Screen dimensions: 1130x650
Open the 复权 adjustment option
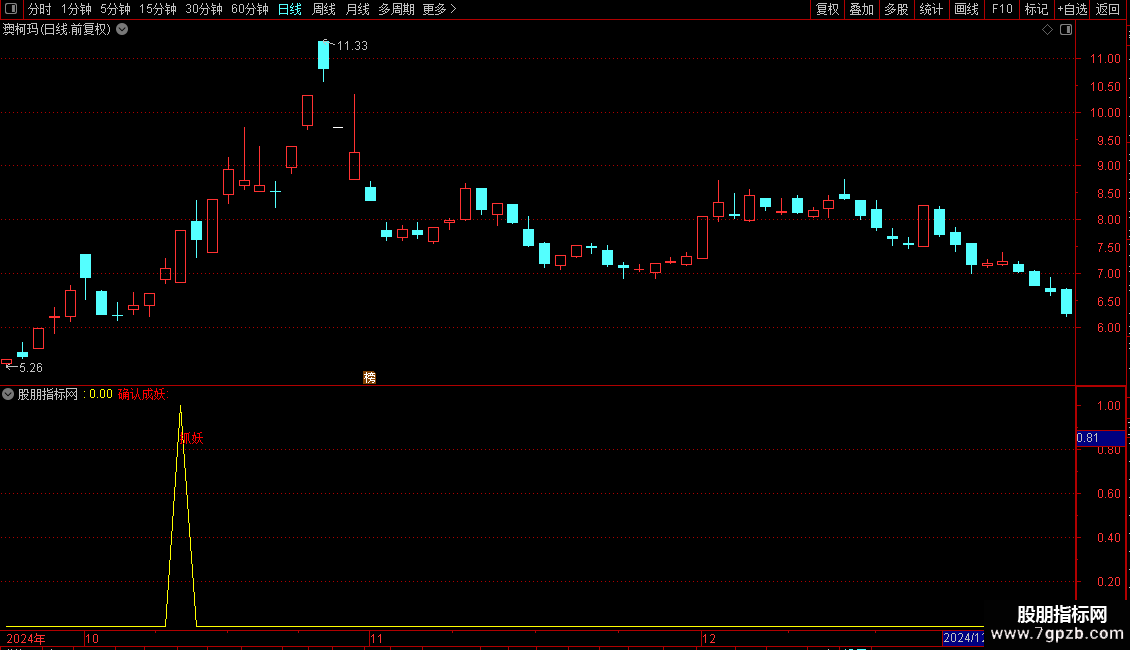point(827,9)
